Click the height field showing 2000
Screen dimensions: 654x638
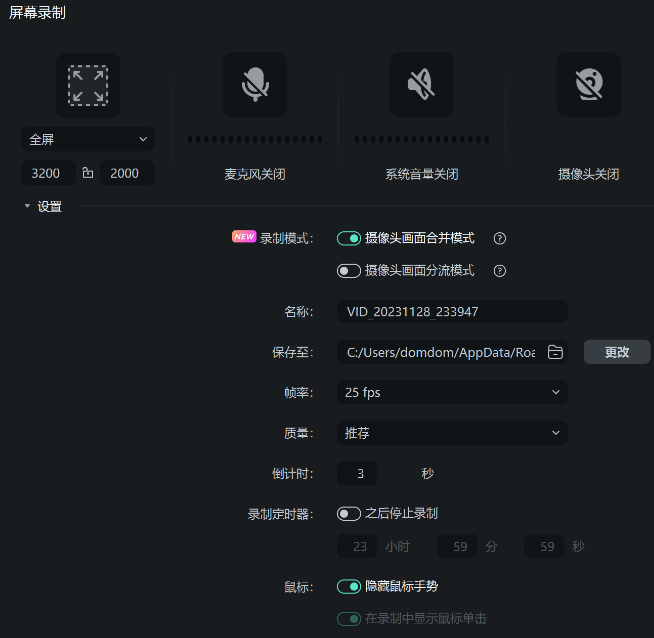point(127,173)
